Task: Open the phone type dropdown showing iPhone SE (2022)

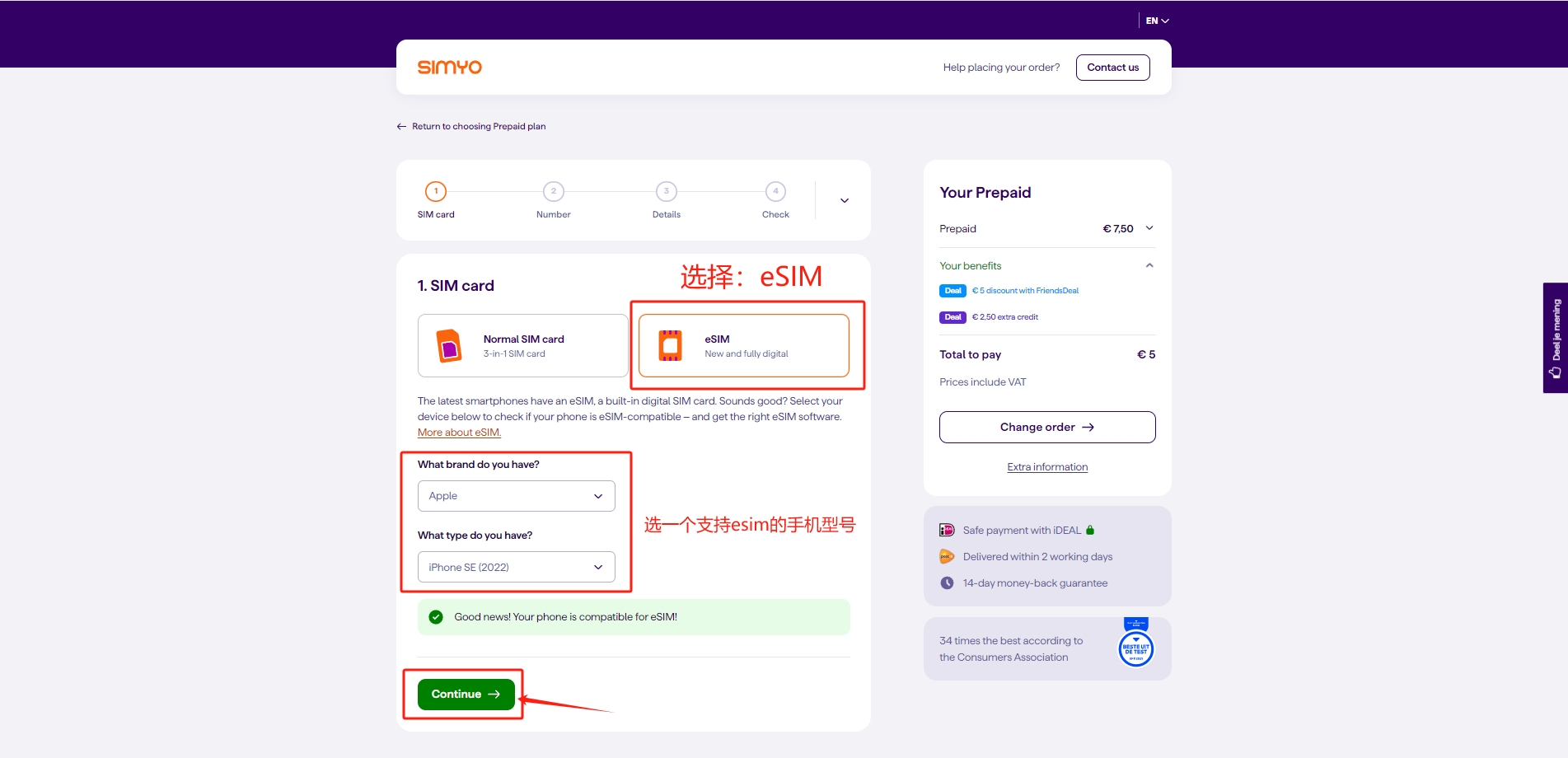Action: (516, 567)
